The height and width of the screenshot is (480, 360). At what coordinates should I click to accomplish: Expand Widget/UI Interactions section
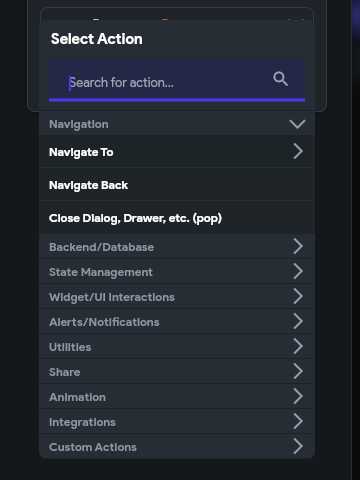177,297
